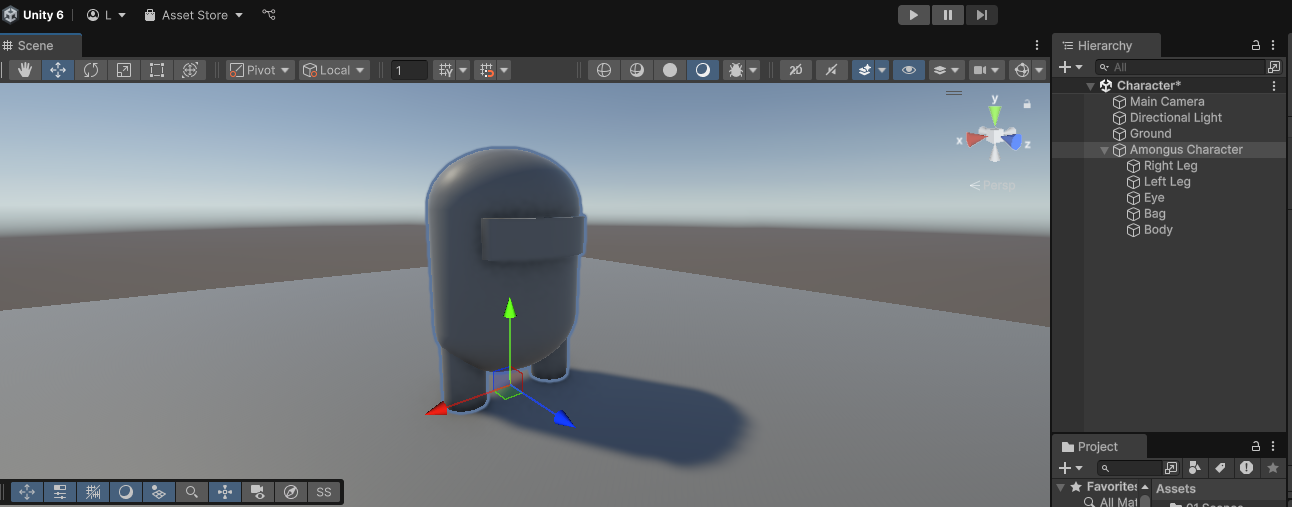Toggle scene lighting

click(832, 70)
